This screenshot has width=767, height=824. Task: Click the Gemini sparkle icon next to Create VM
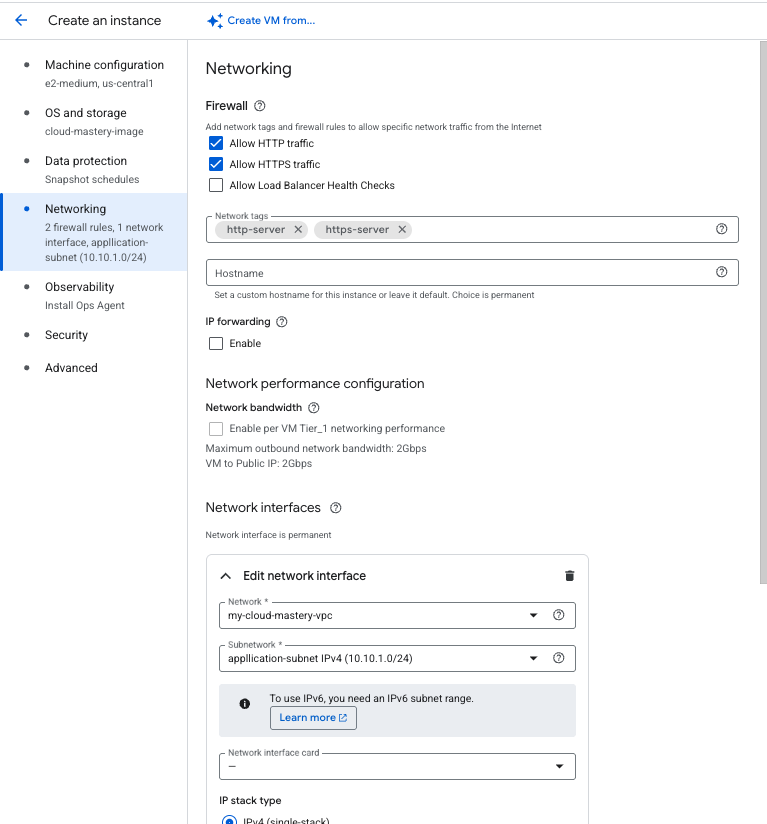214,20
